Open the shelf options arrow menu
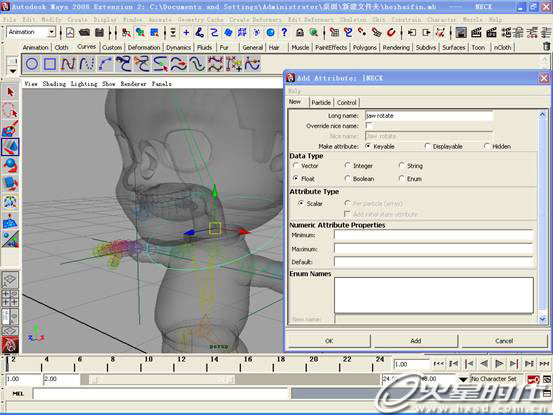553x415 pixels. tap(13, 71)
